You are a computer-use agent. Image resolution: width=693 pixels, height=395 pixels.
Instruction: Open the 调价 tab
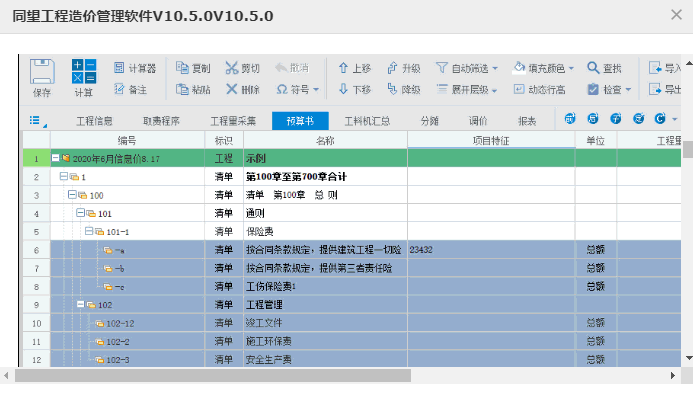point(478,121)
